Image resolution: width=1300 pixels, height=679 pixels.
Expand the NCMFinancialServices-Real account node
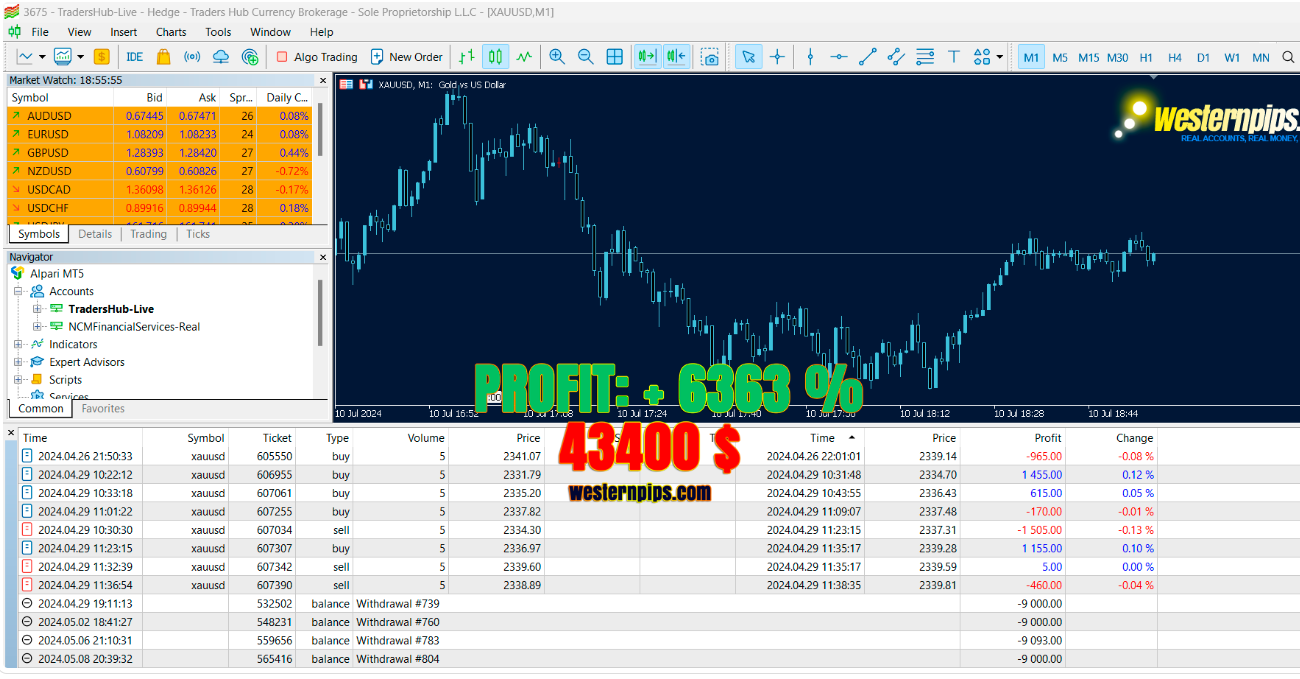coord(37,327)
